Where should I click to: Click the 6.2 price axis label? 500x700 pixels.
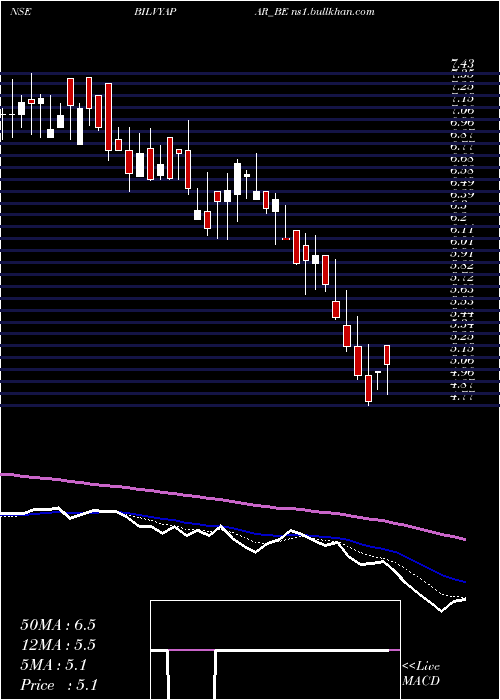point(460,218)
